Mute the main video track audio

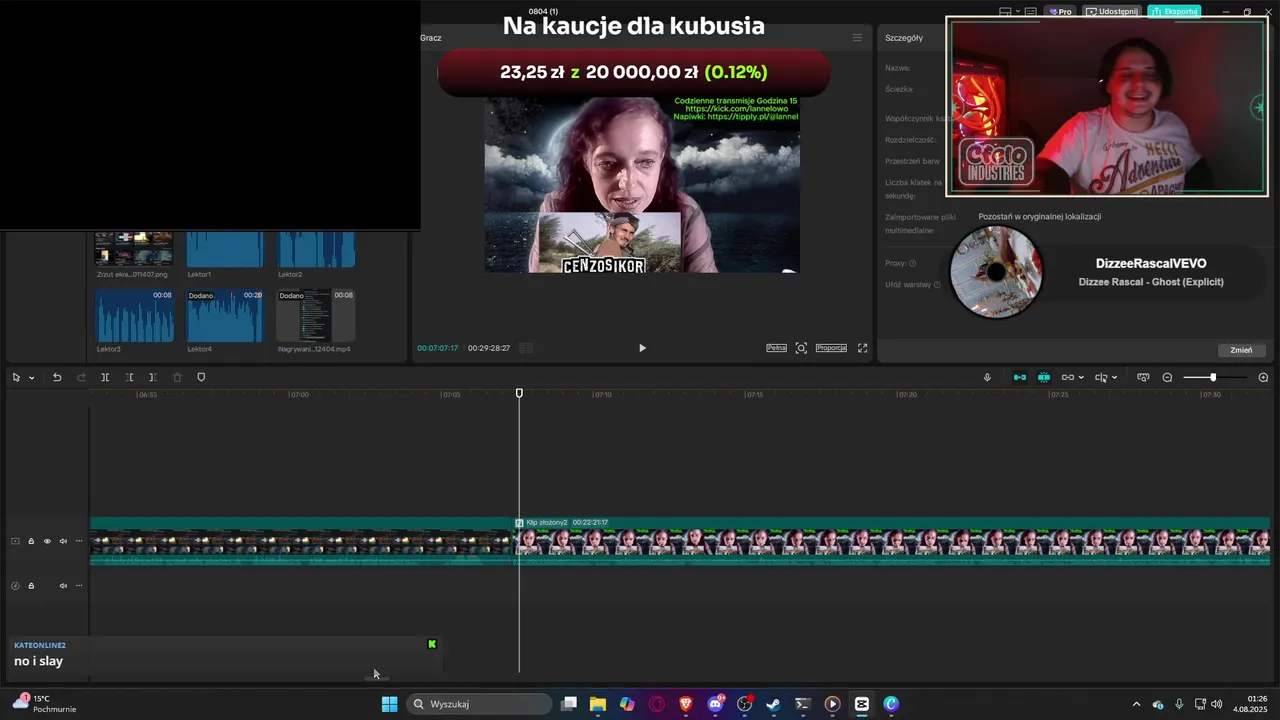63,541
